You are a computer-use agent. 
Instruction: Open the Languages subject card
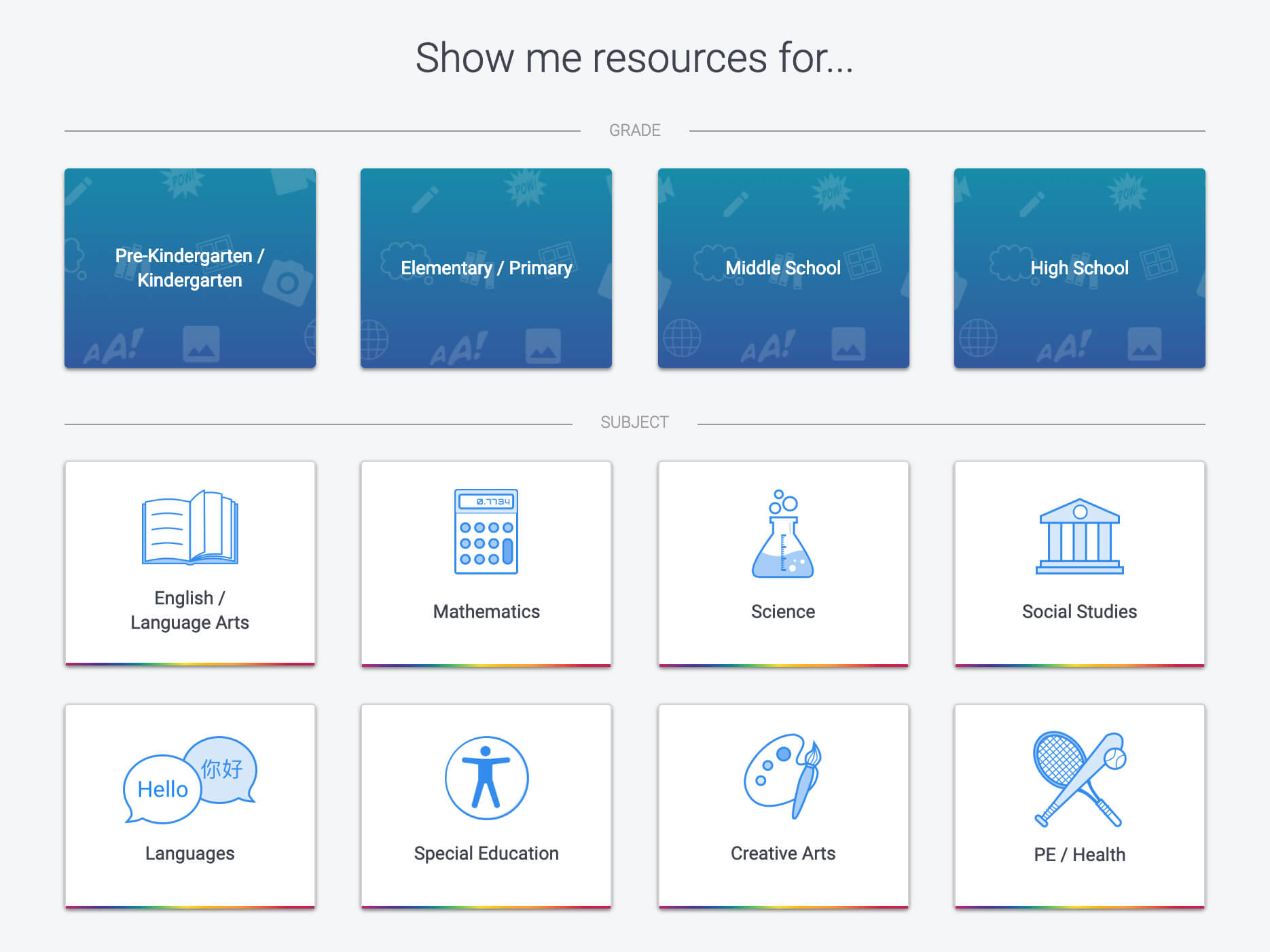189,807
